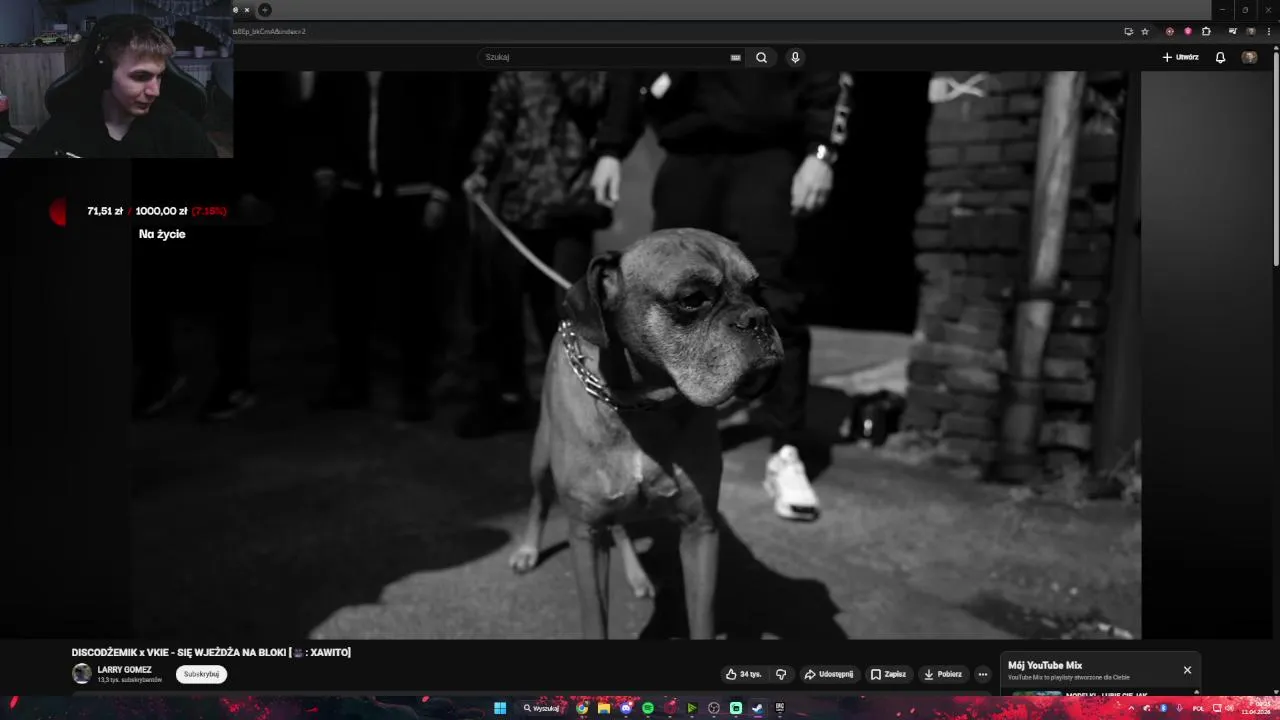Click the POL language indicator
Screen dimensions: 1280x720
pyautogui.click(x=1198, y=708)
